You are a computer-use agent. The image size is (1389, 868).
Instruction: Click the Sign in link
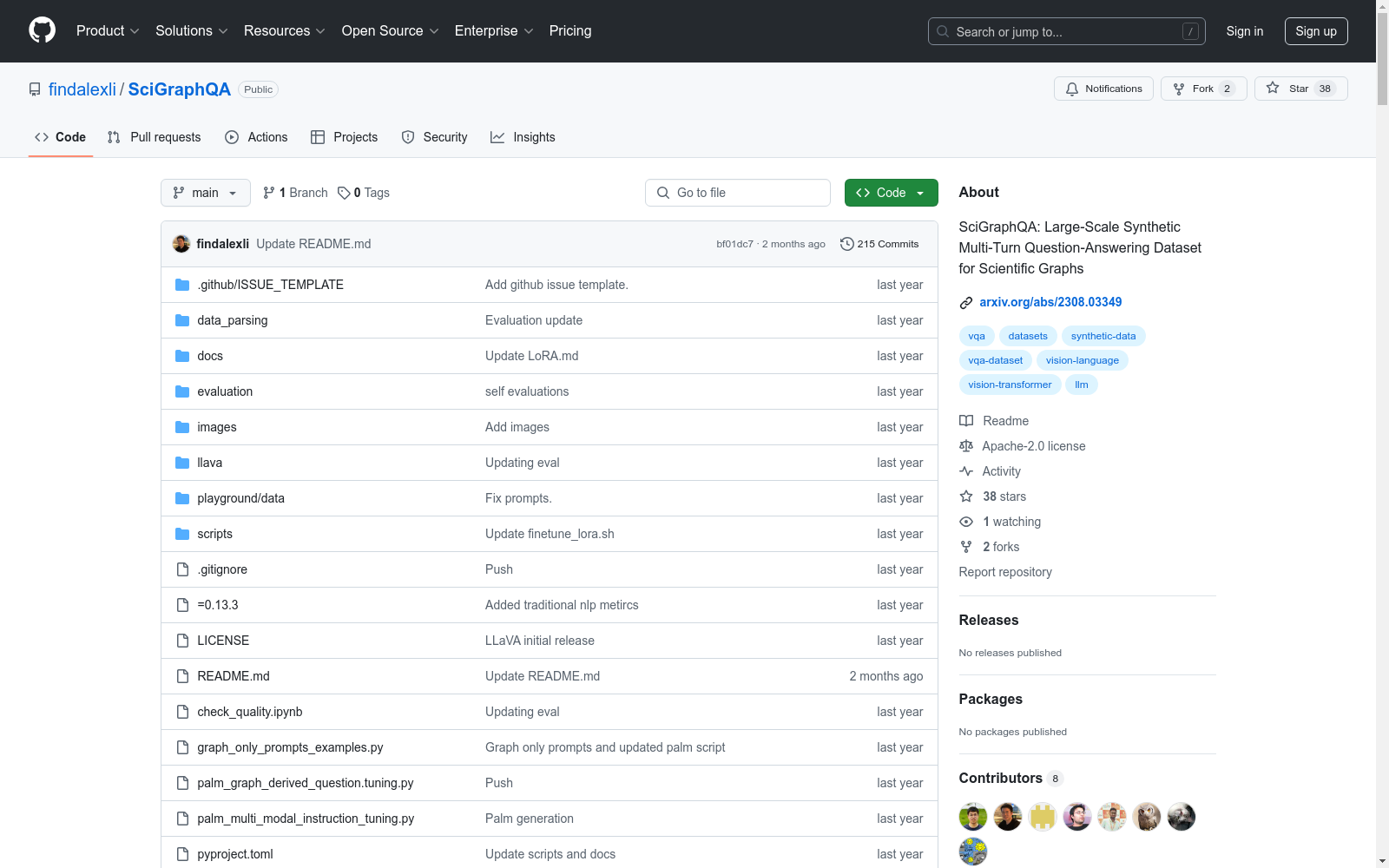pos(1245,31)
